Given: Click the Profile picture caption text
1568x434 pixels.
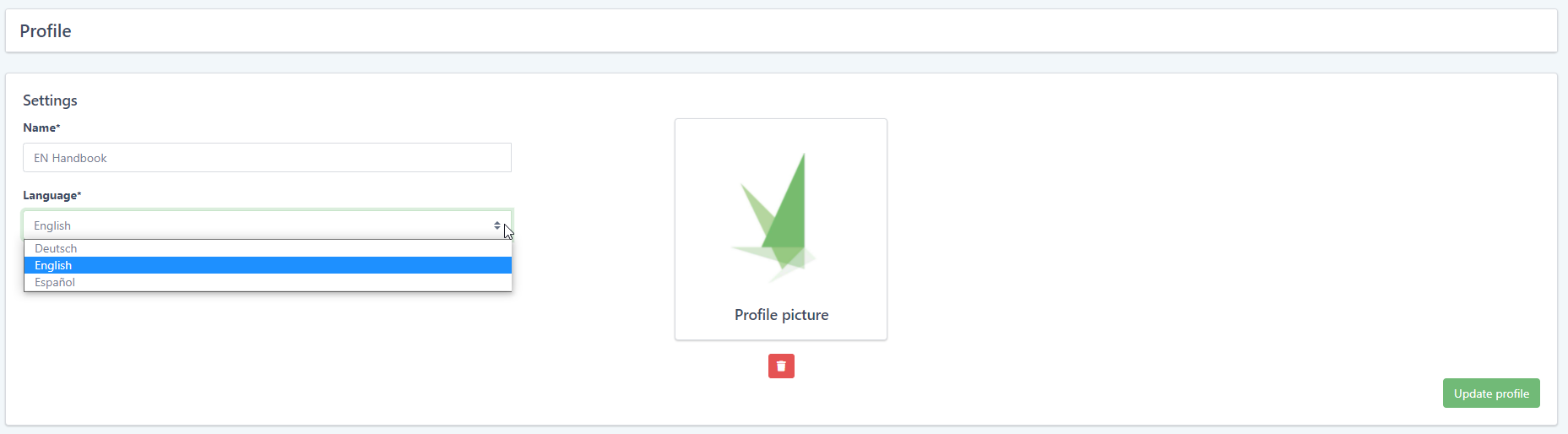Looking at the screenshot, I should (781, 315).
